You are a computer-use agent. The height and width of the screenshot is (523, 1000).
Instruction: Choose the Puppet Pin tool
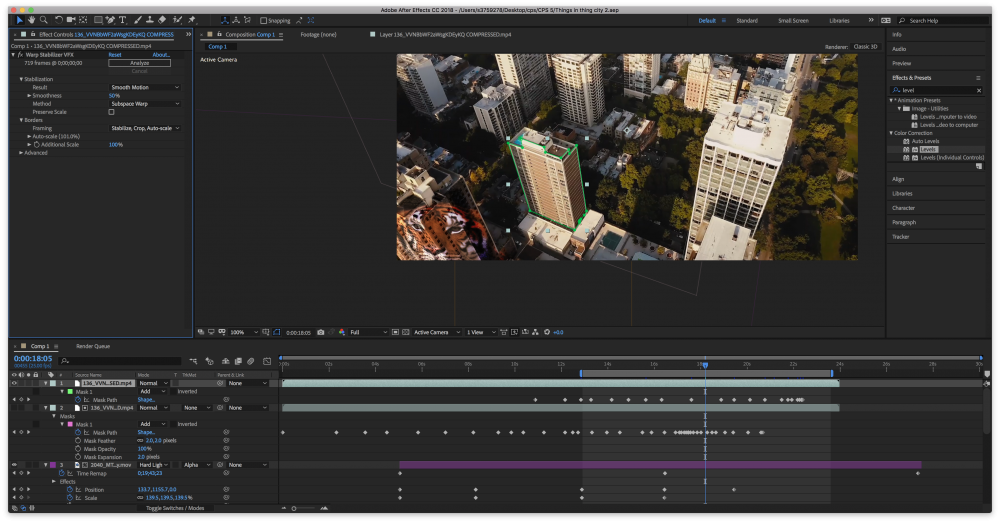coord(191,20)
